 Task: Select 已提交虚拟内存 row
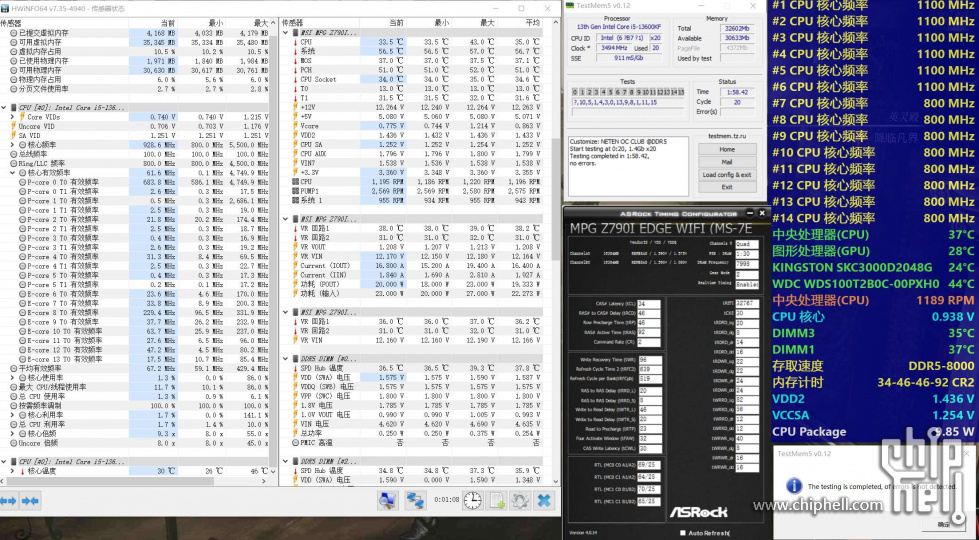point(135,32)
